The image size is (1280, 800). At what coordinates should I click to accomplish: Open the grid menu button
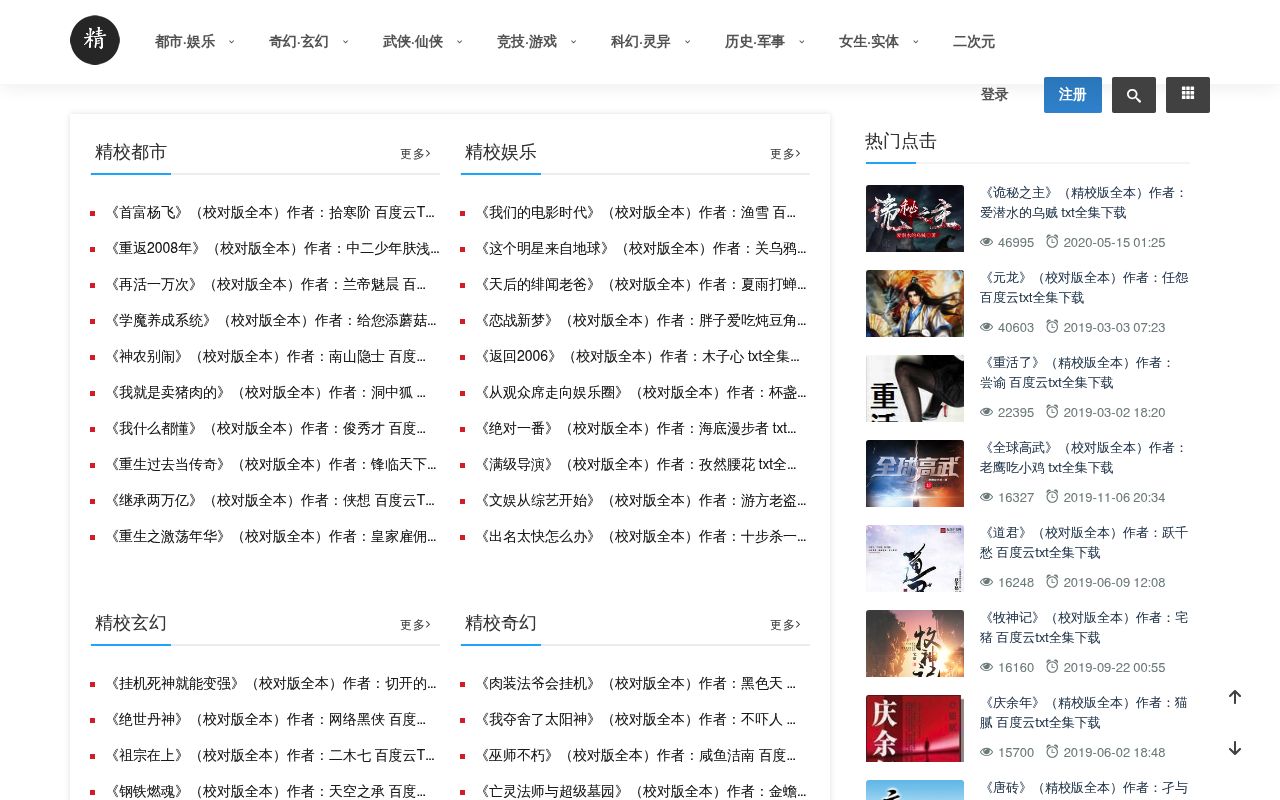[1188, 95]
